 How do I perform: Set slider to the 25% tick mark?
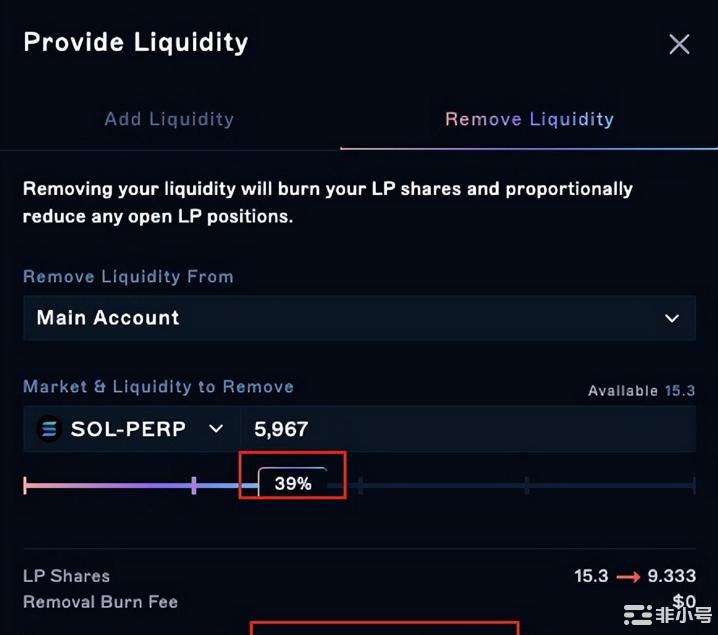tap(194, 485)
